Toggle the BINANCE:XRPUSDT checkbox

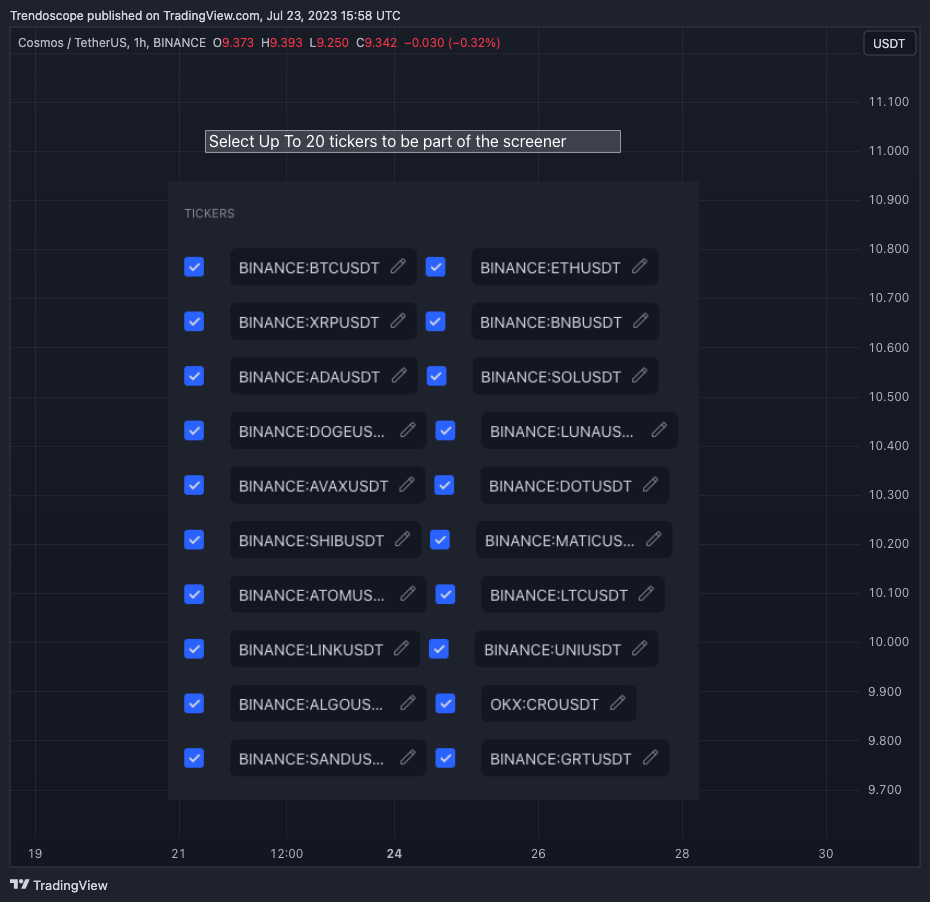pos(194,321)
